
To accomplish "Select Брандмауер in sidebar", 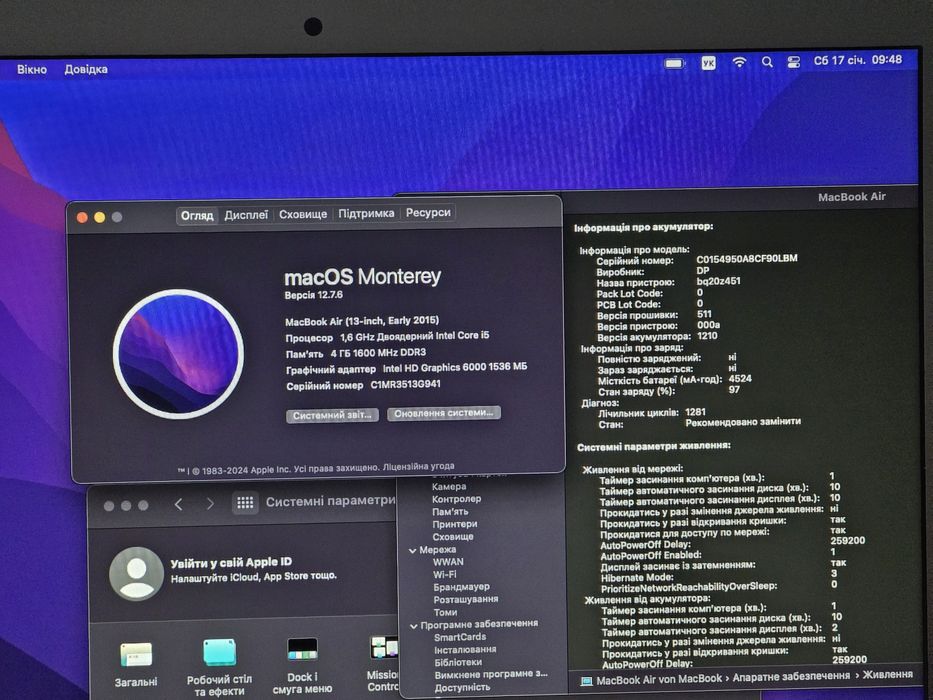I will coord(462,587).
